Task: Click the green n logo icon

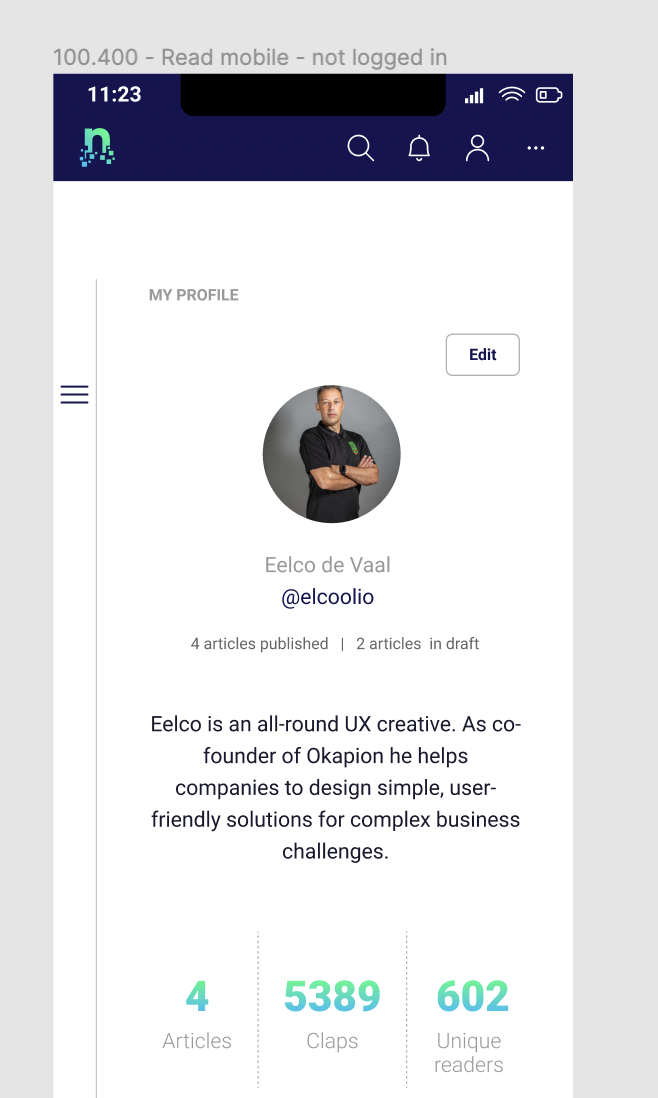Action: [x=97, y=148]
